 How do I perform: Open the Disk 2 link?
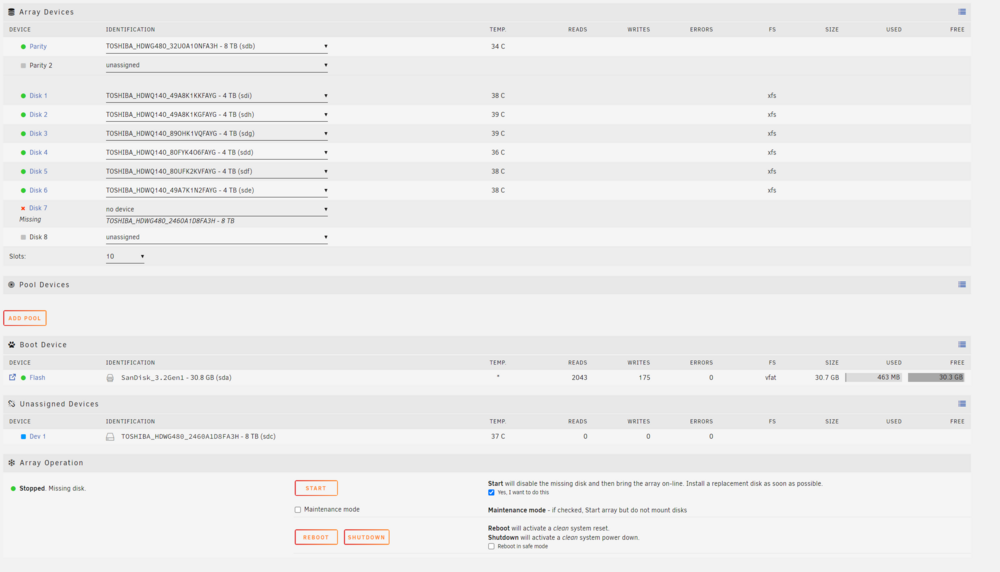38,115
